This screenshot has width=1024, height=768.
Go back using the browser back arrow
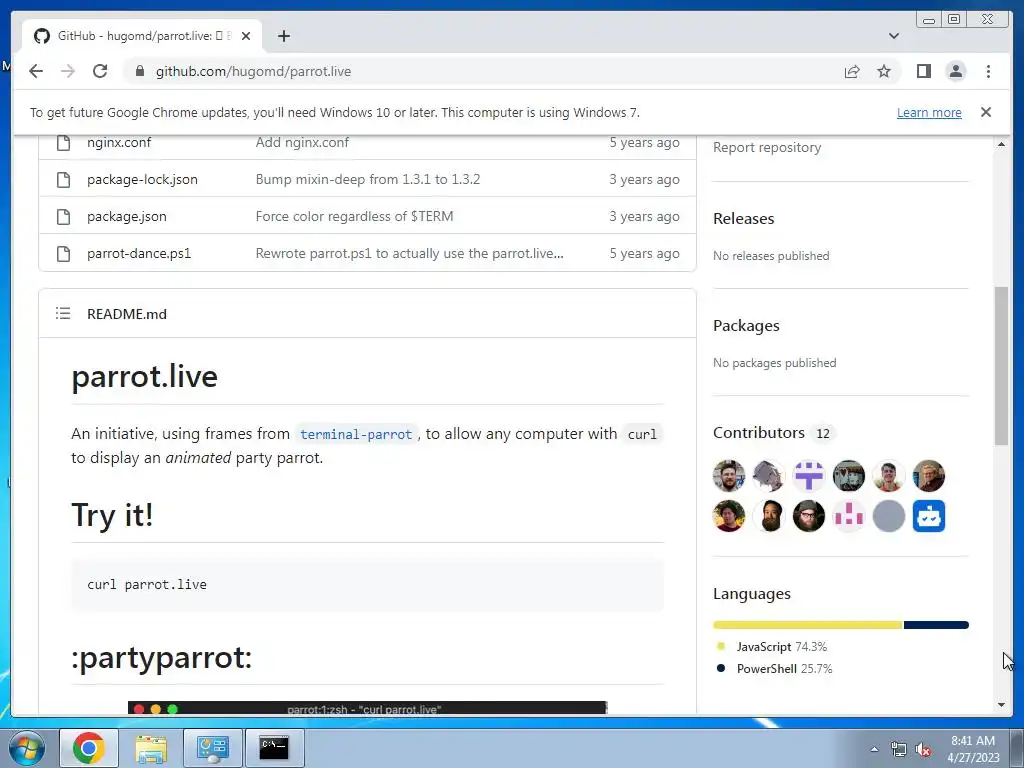point(36,71)
